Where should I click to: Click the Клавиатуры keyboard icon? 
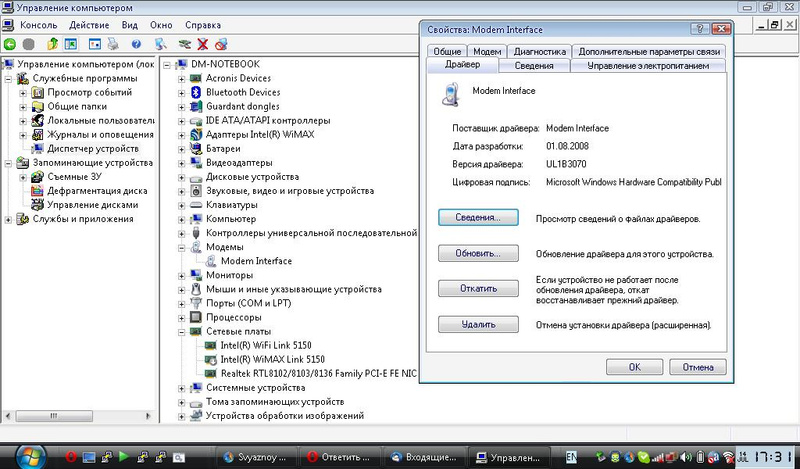(196, 205)
